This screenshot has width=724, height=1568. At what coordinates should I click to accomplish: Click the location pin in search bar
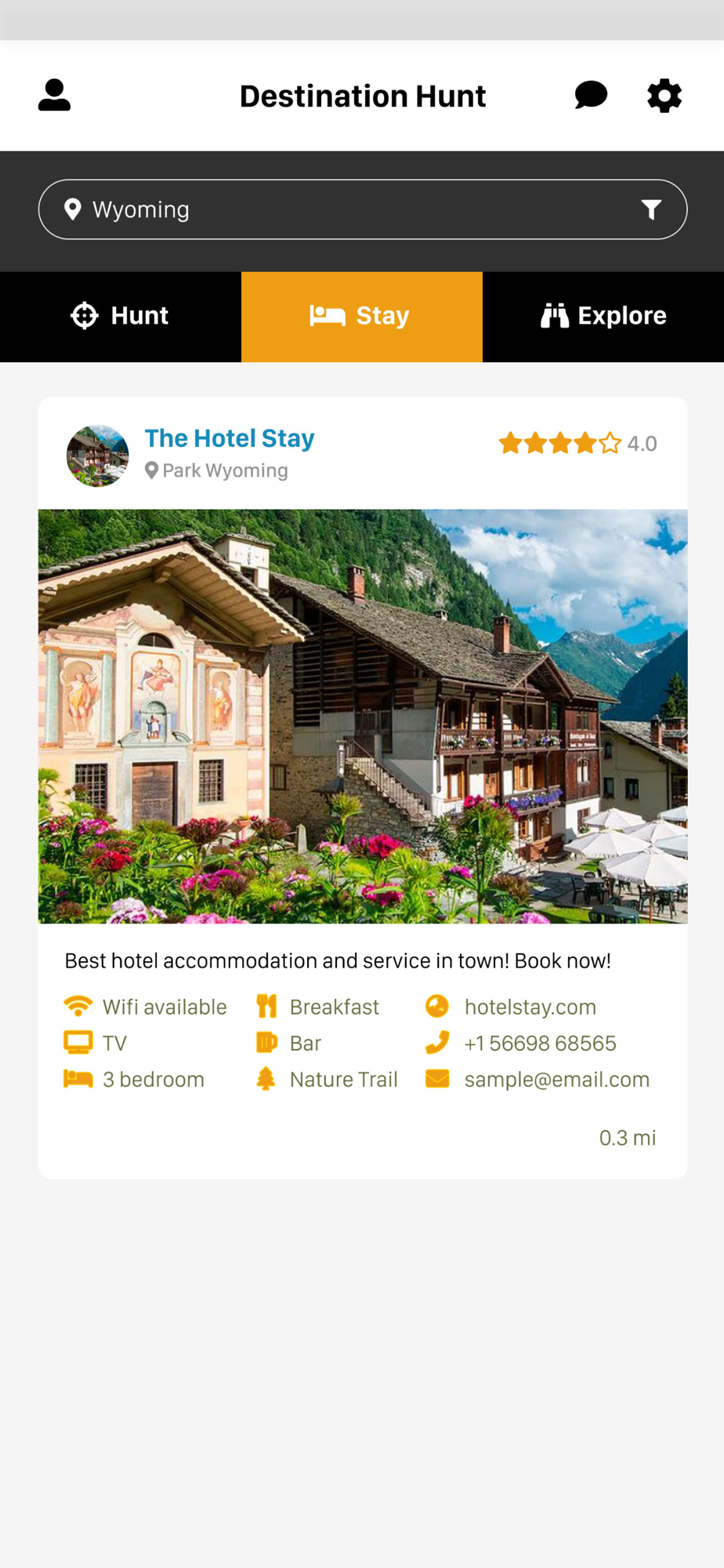(72, 209)
